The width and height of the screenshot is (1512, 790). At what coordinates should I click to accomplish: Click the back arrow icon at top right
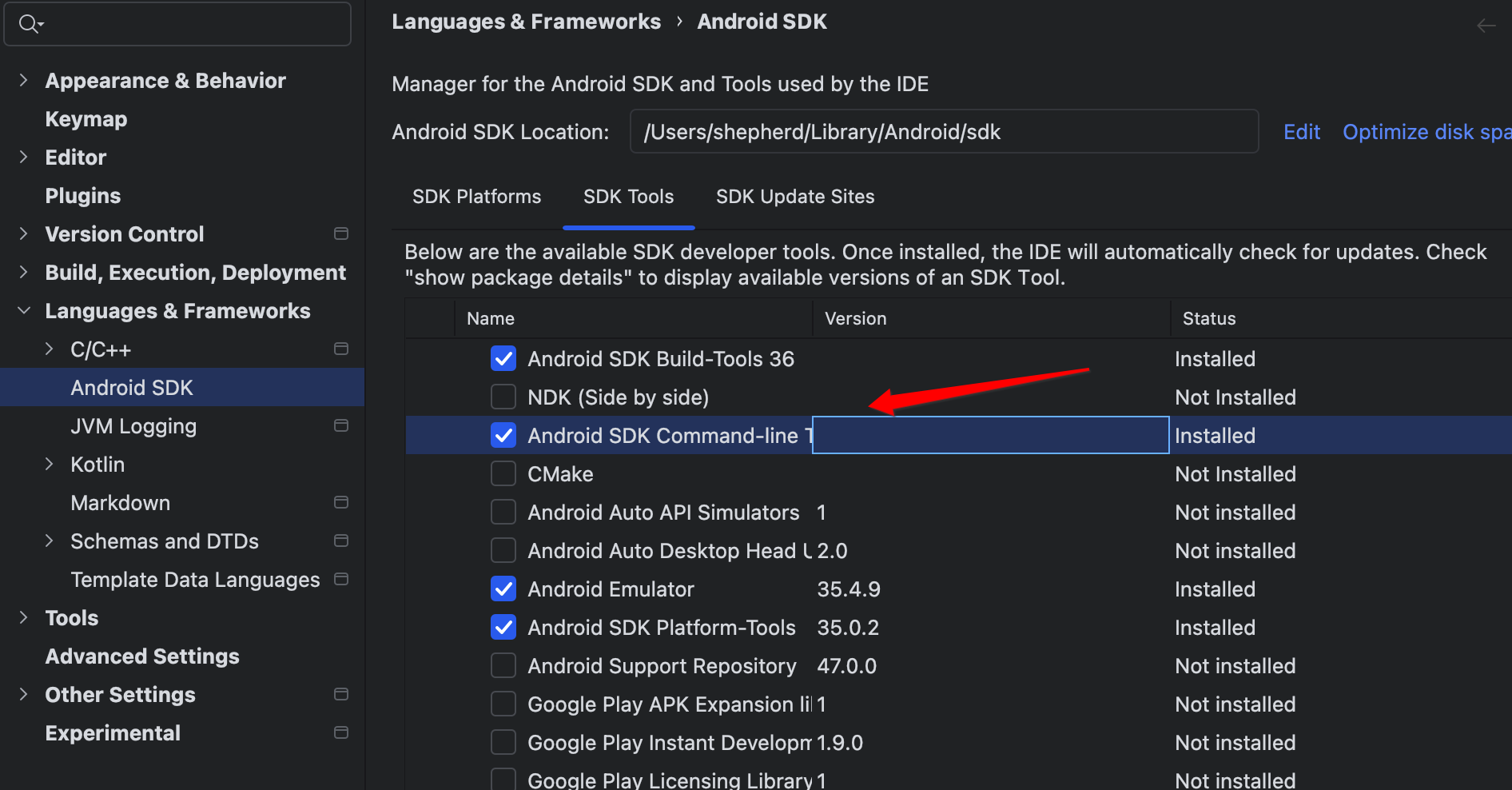point(1486,26)
